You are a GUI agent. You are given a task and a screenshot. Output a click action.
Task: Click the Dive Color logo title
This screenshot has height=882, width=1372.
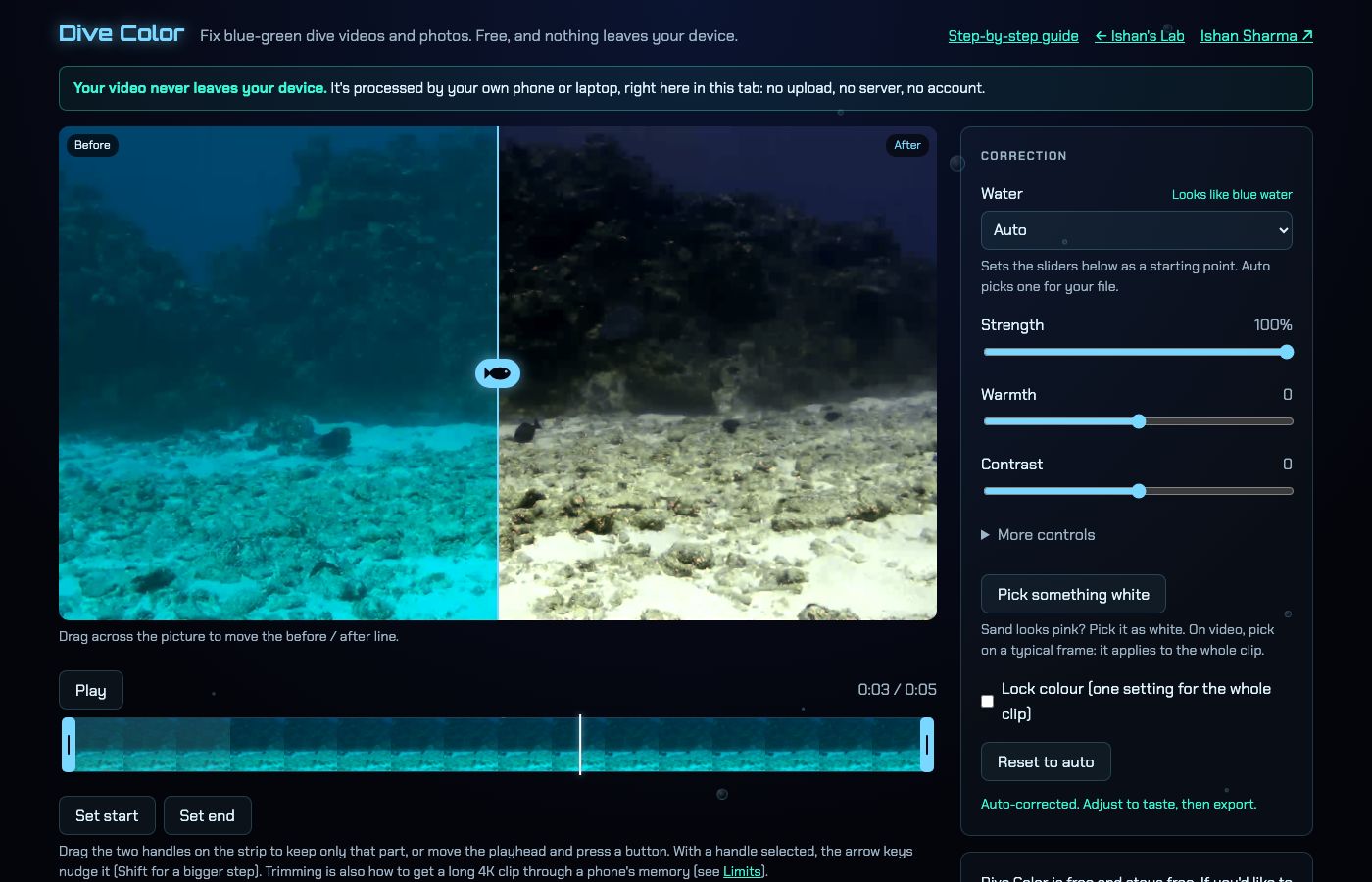pyautogui.click(x=122, y=33)
